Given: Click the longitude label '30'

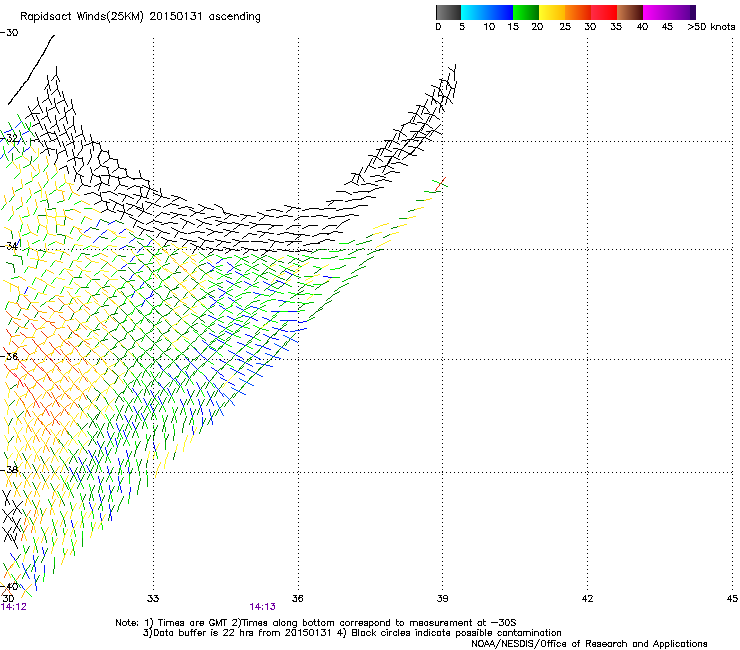Looking at the screenshot, I should pos(8,599).
